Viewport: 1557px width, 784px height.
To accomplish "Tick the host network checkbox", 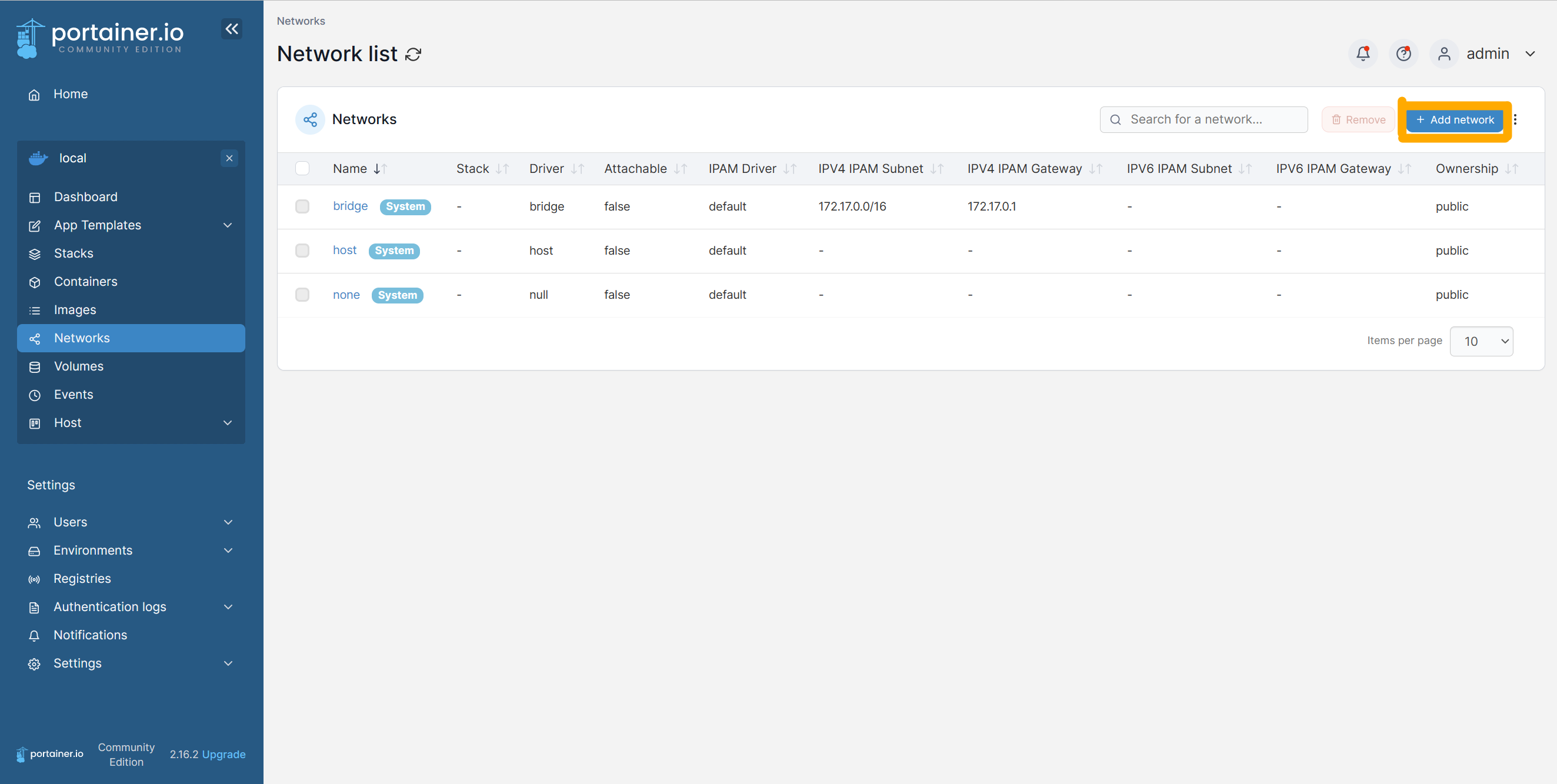I will [302, 251].
